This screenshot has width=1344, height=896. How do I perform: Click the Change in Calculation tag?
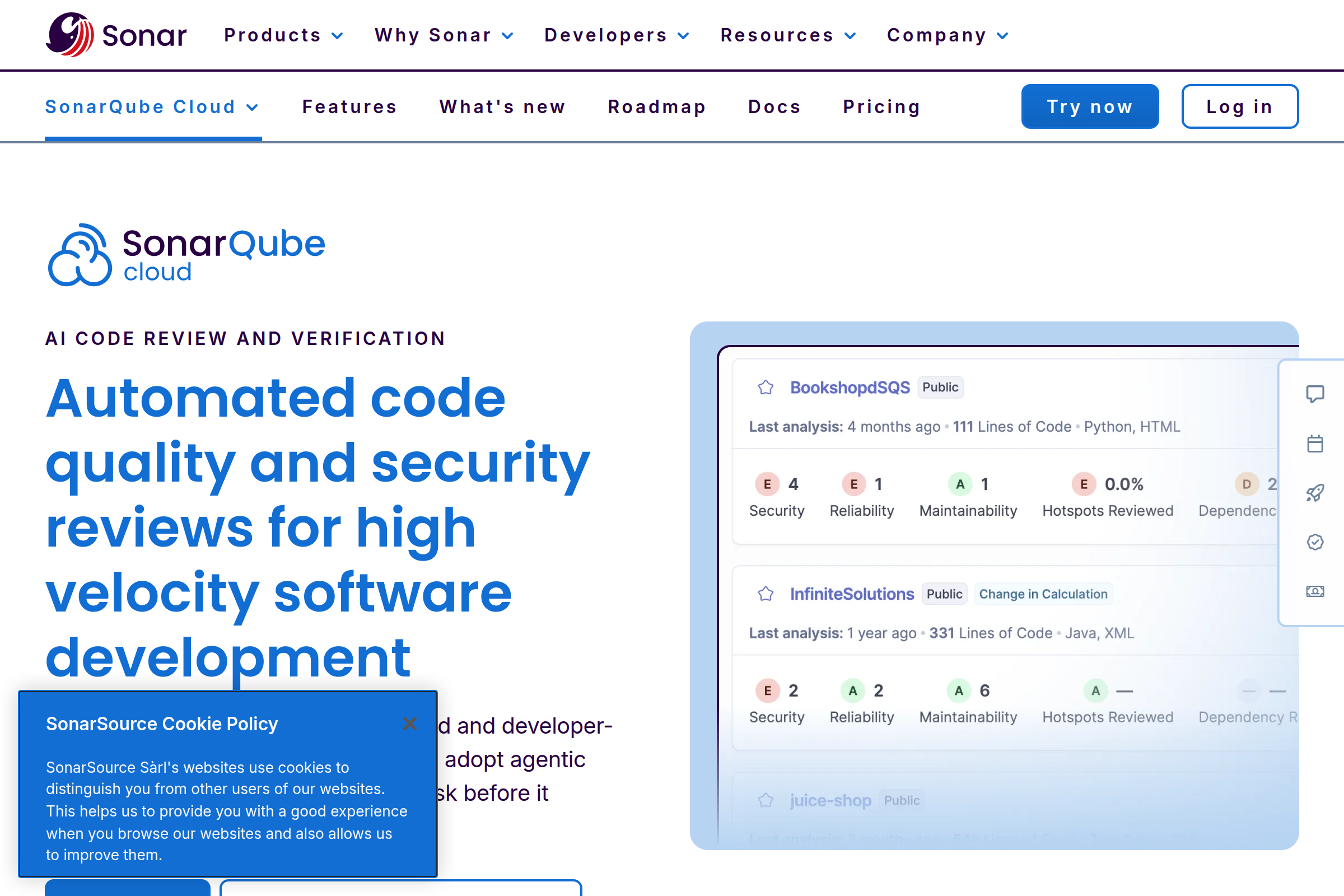tap(1043, 594)
